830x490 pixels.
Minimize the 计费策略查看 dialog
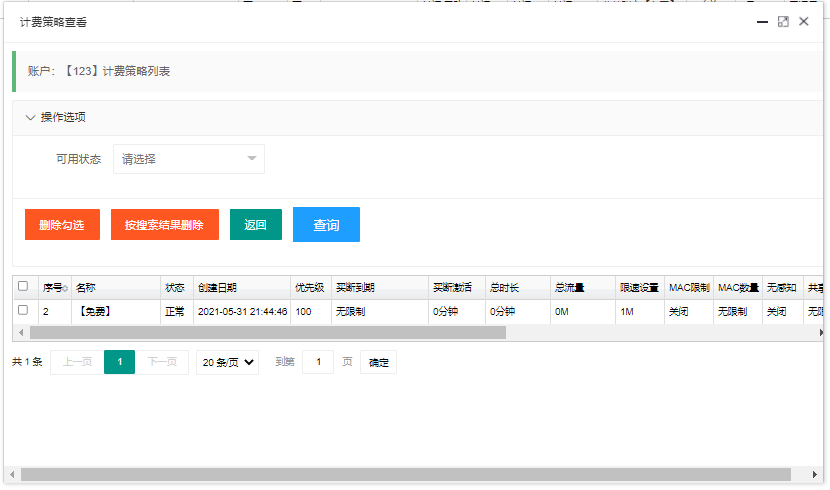coord(762,22)
